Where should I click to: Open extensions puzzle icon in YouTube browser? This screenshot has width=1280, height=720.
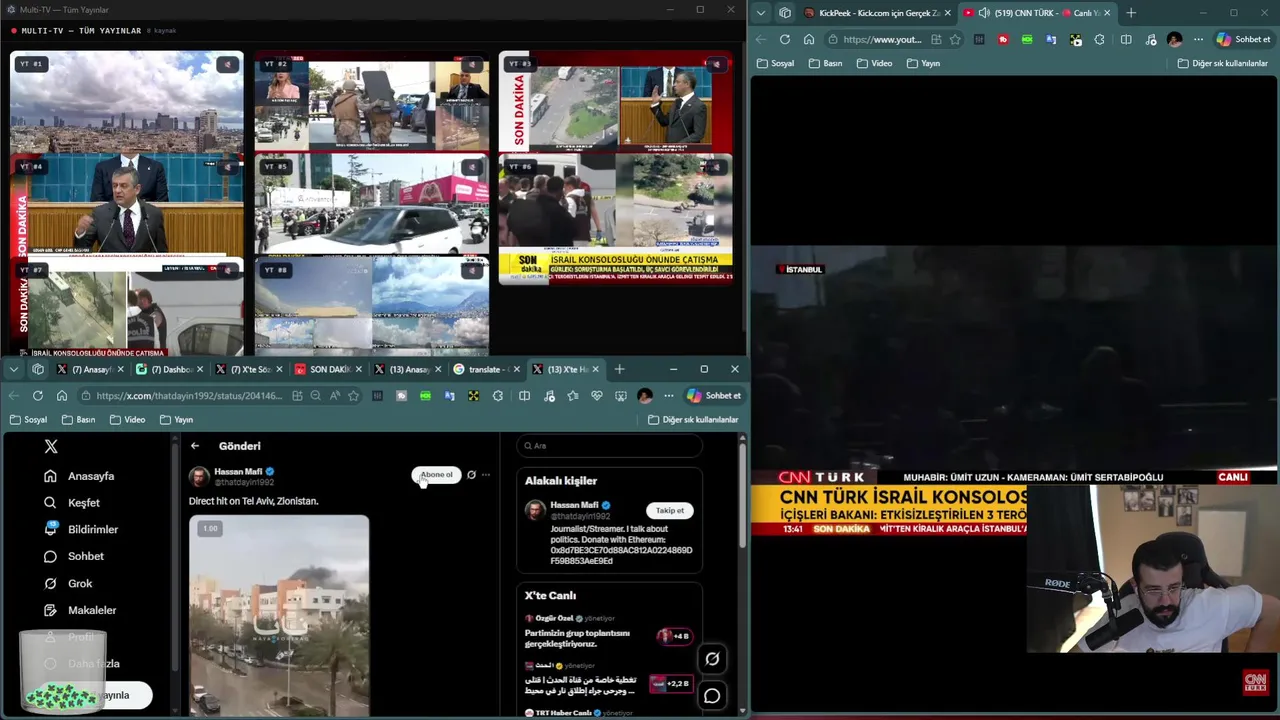click(x=1100, y=40)
